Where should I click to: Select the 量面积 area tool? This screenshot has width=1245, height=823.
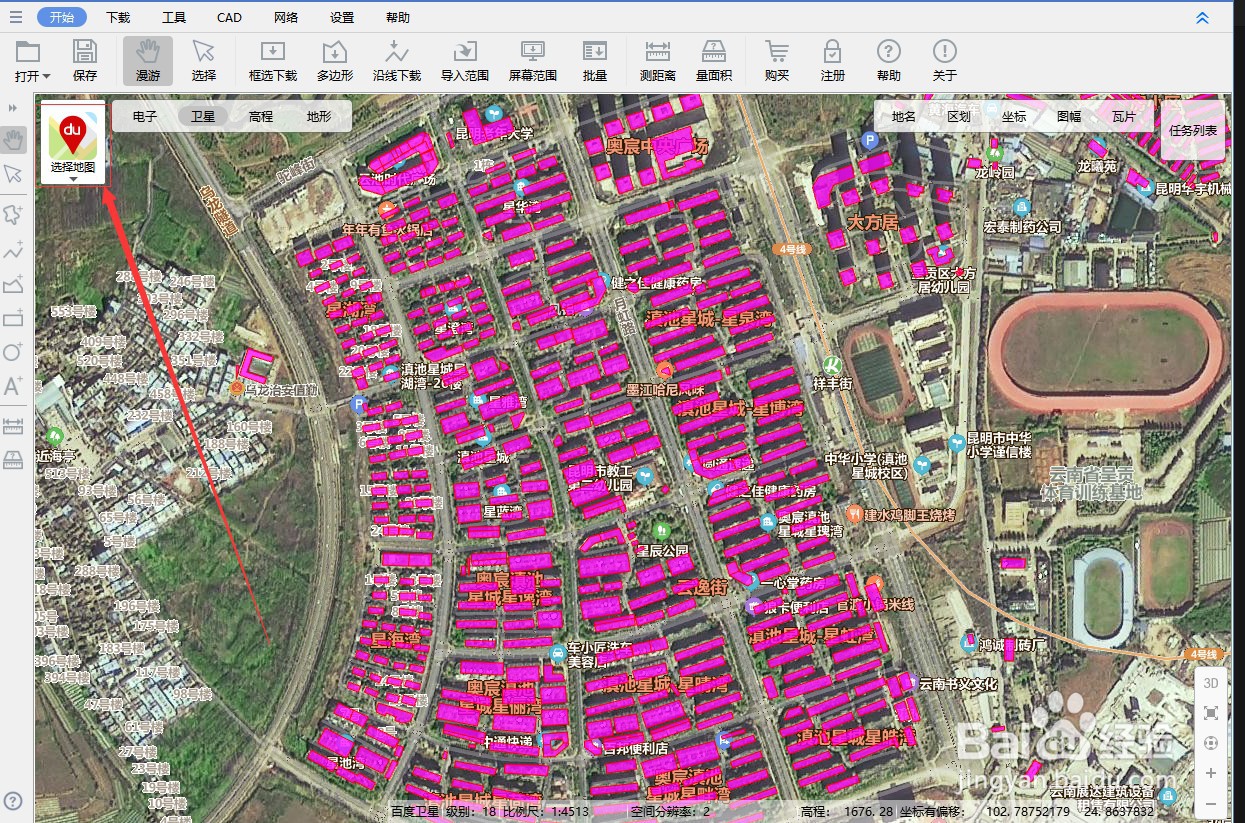(x=714, y=61)
